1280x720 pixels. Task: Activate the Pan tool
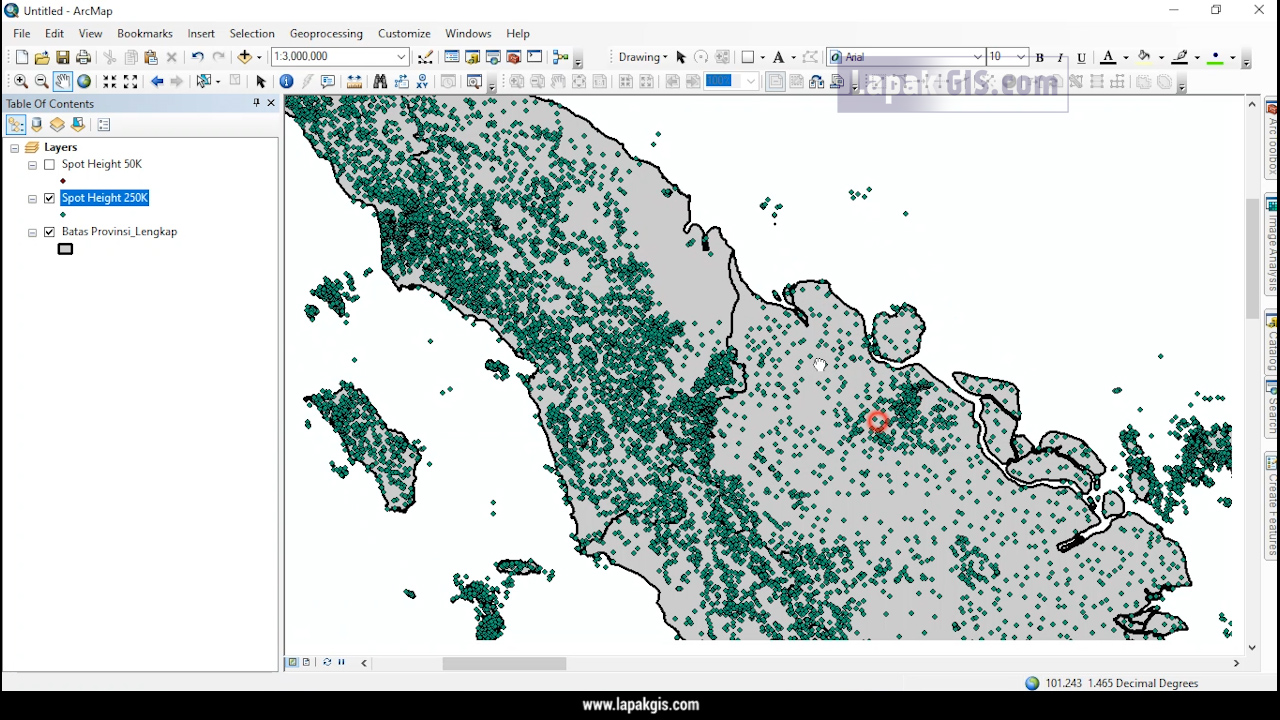pos(63,81)
